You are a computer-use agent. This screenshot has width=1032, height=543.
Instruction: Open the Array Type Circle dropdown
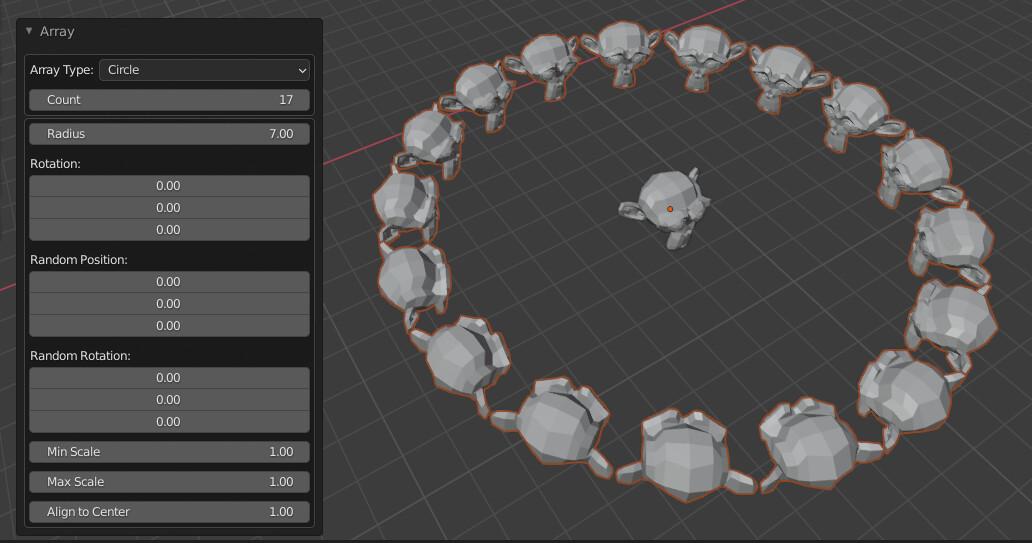(x=204, y=70)
